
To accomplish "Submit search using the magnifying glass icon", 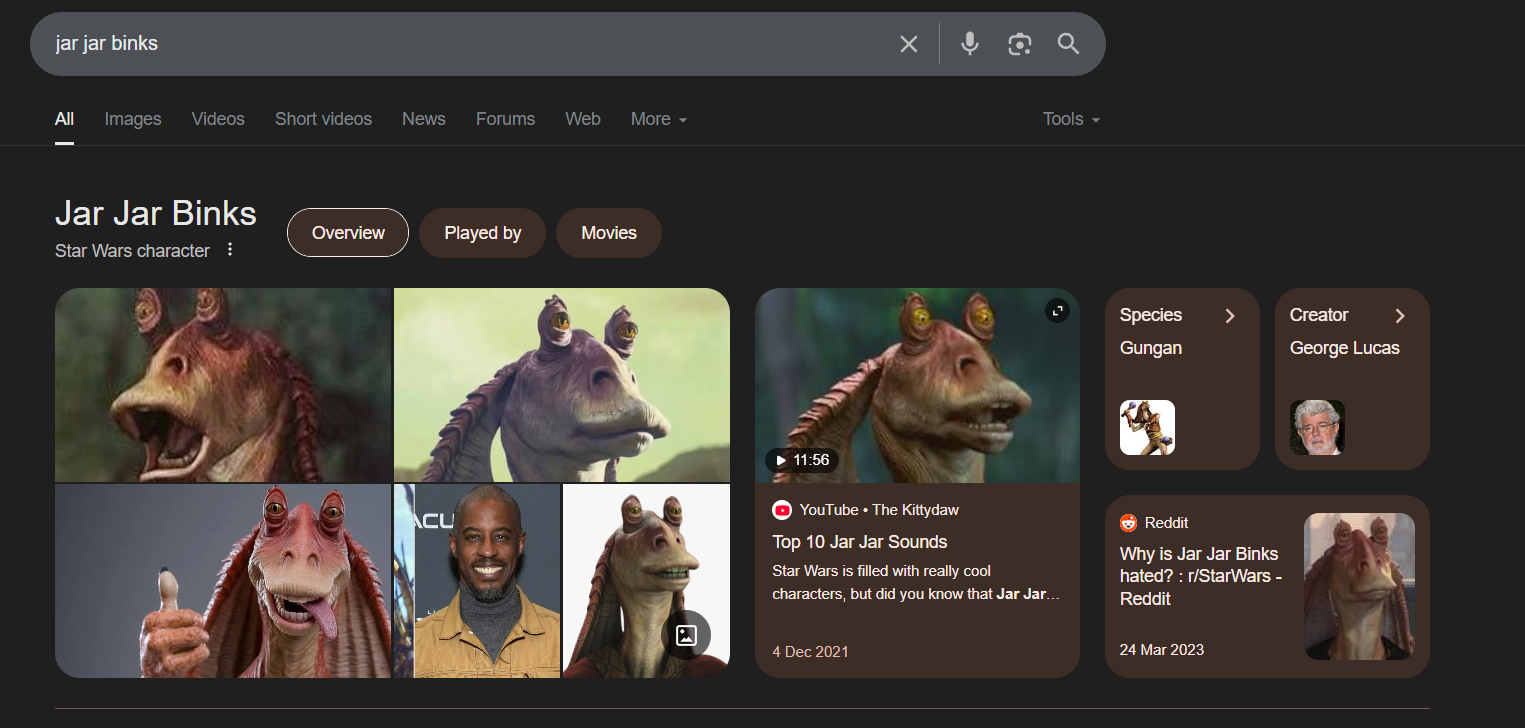I will click(1068, 44).
